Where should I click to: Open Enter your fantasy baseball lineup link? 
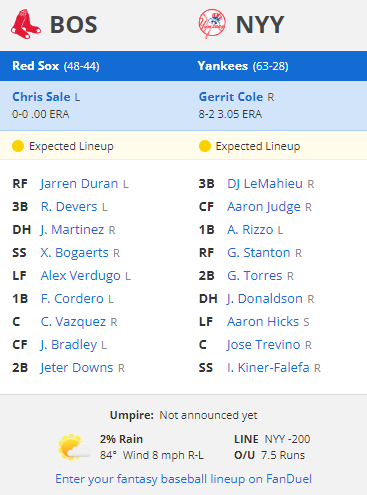tap(183, 479)
